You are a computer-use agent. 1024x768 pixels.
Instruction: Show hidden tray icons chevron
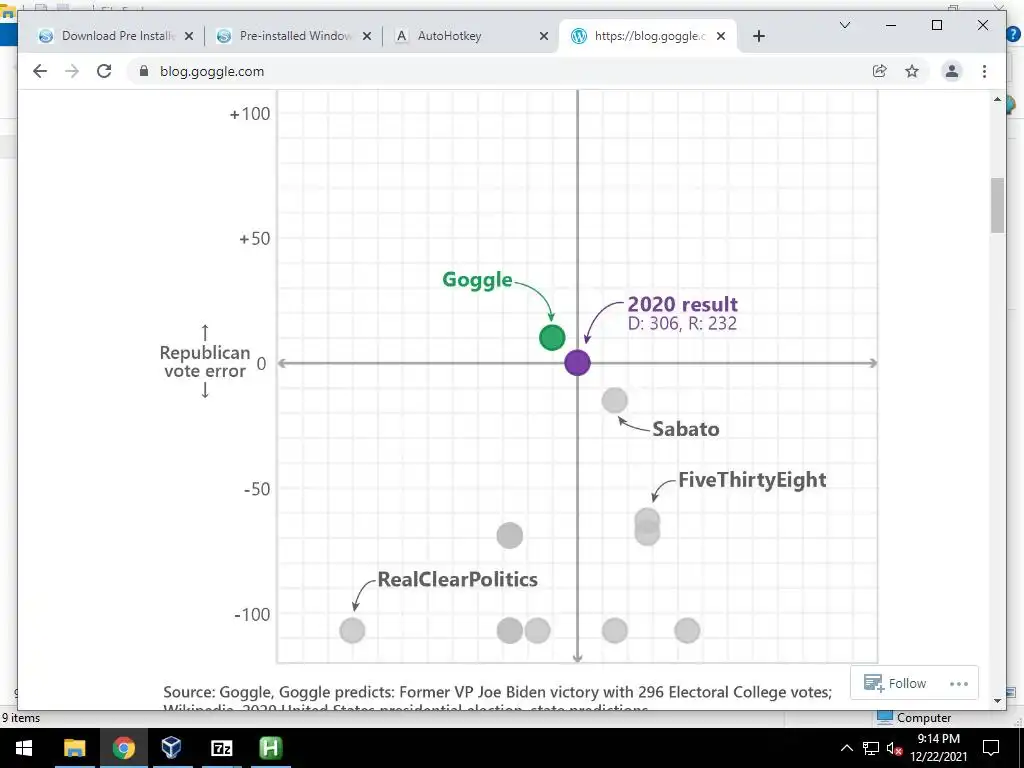[846, 748]
